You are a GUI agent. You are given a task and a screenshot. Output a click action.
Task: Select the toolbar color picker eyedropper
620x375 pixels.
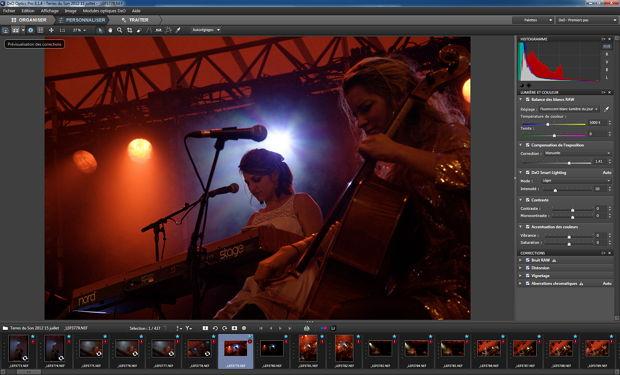pyautogui.click(x=178, y=30)
